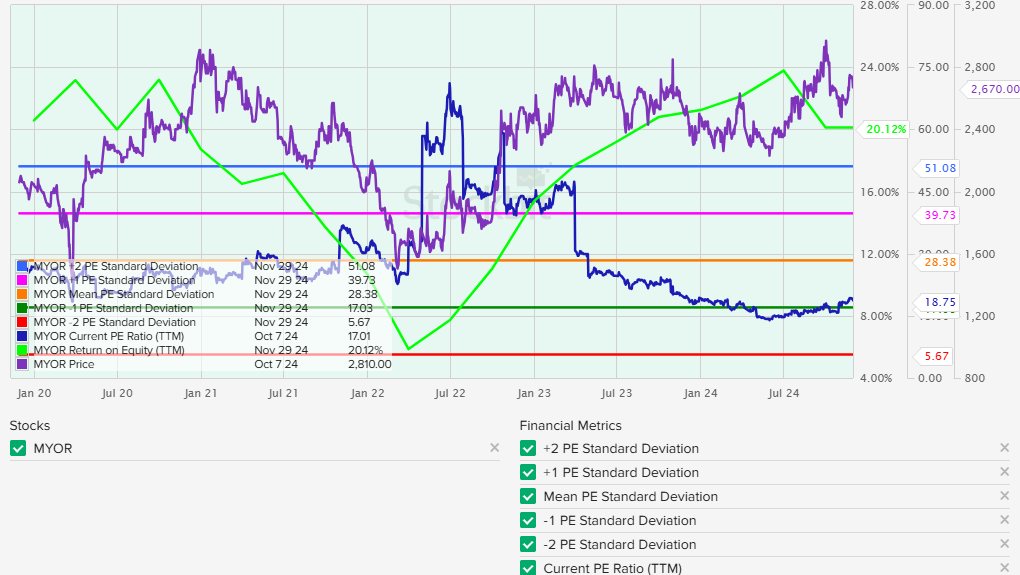Select the MYOR Price legend entry
1020x575 pixels.
pos(62,364)
